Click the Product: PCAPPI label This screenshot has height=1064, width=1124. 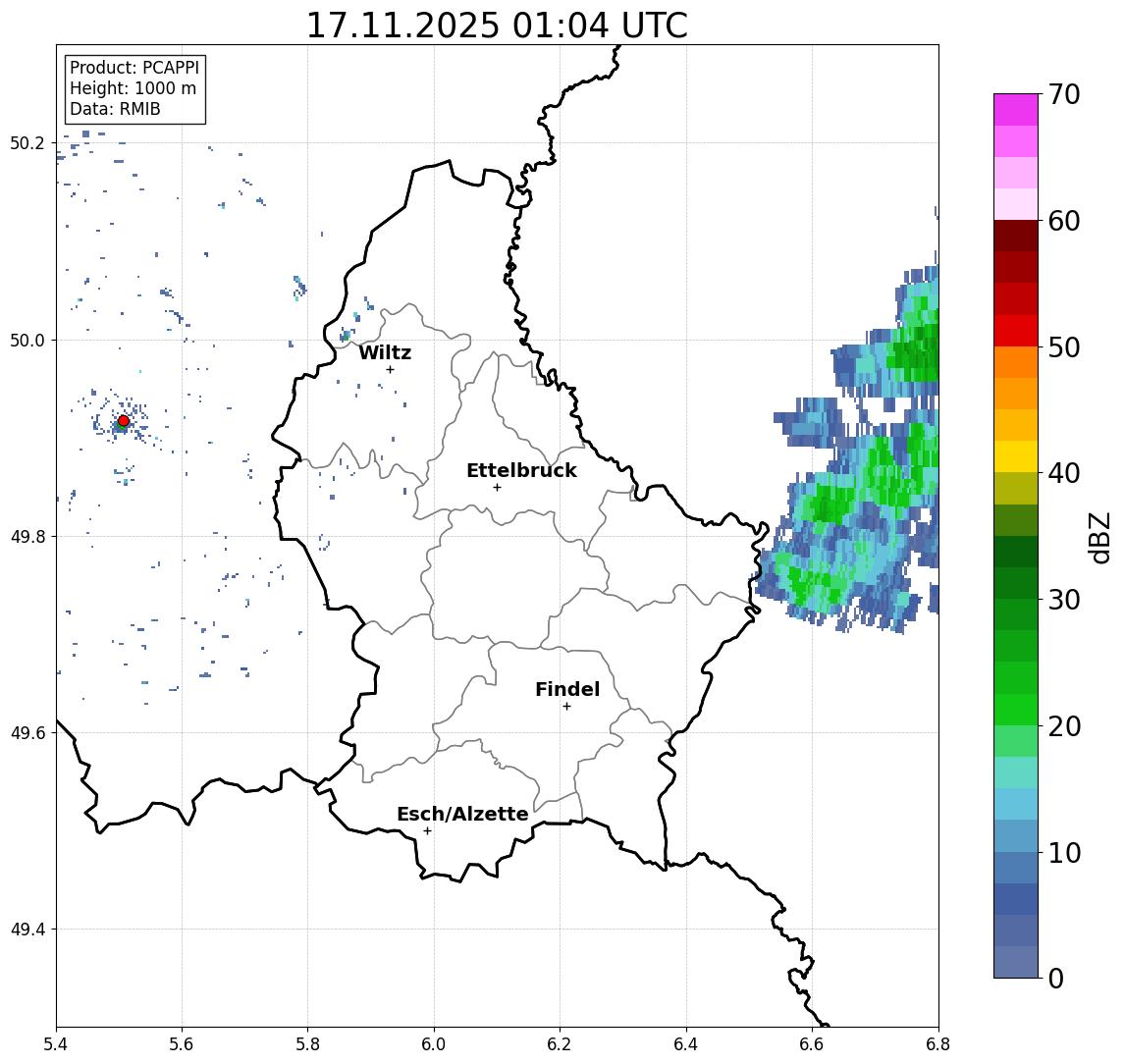134,68
